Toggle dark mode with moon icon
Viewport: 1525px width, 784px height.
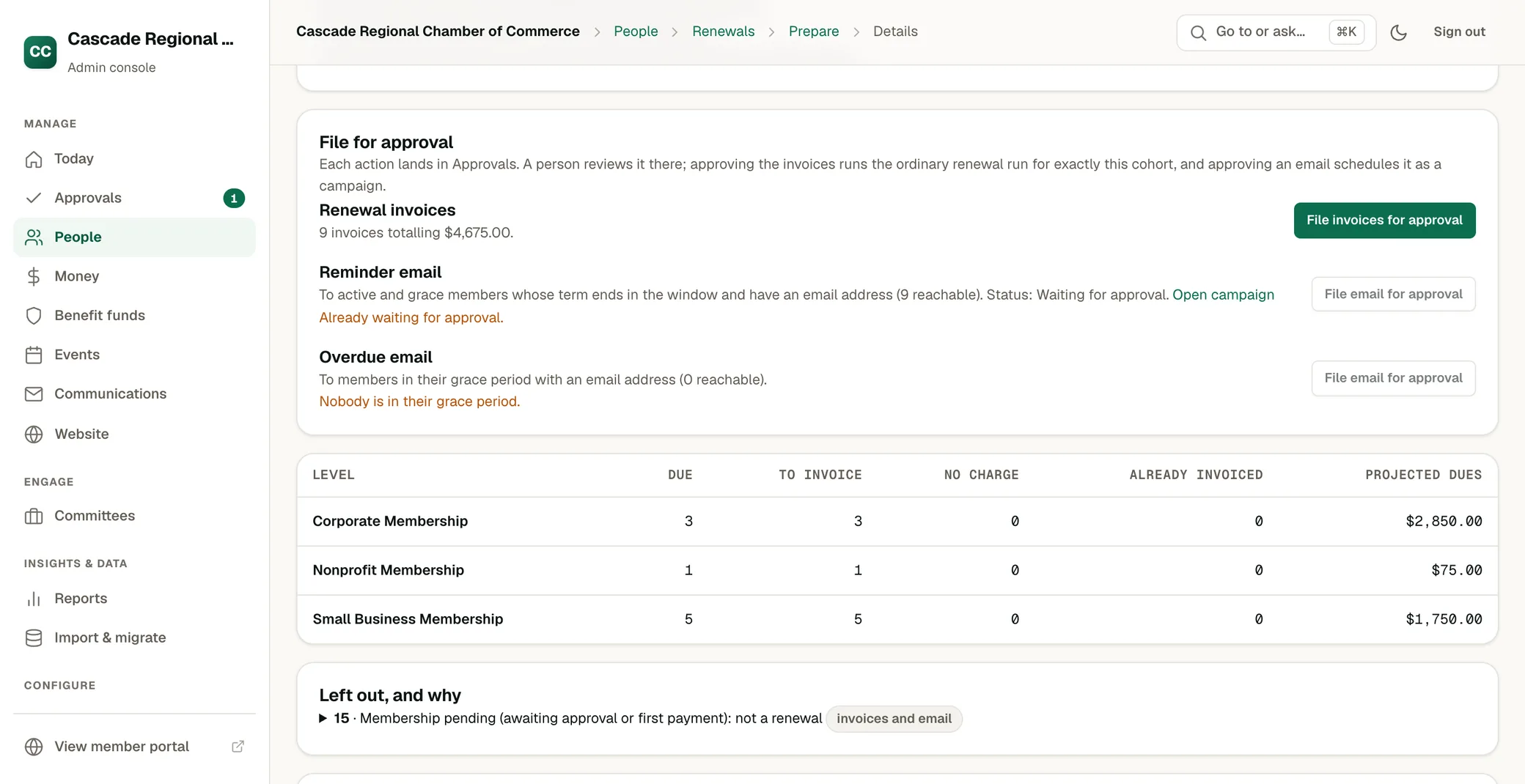coord(1399,32)
